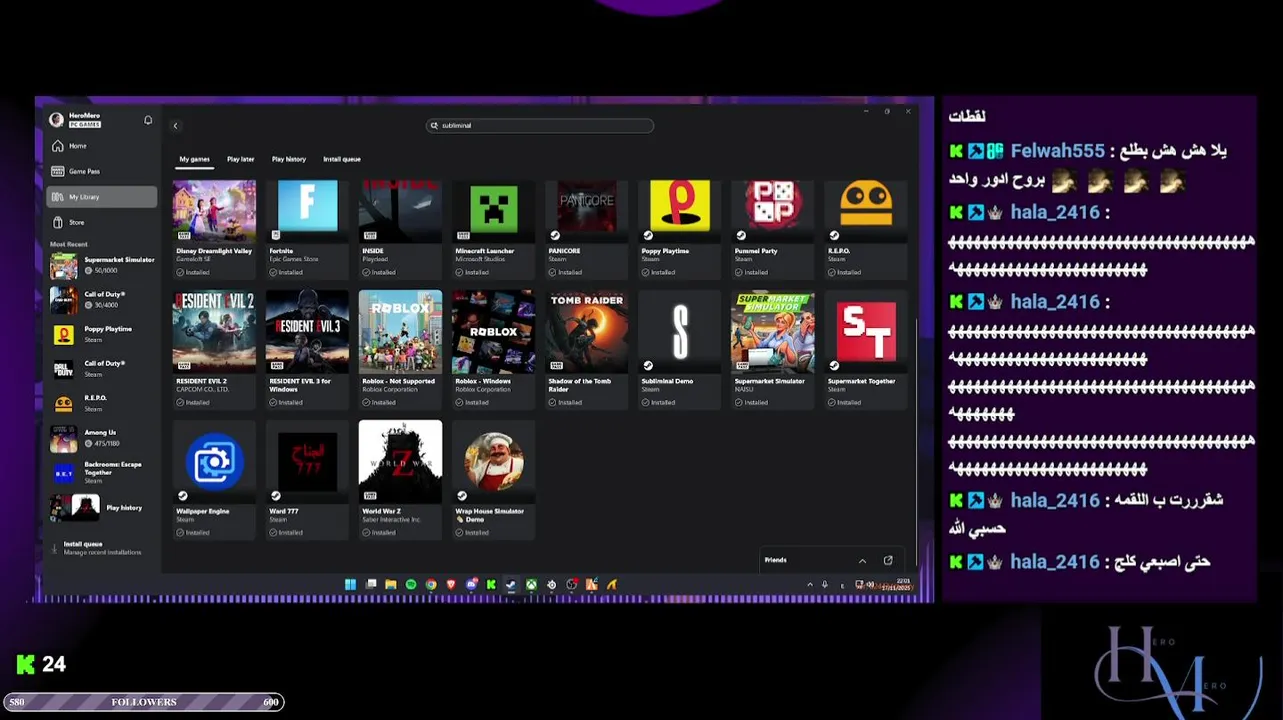Select Supermarket Simulator in Most Recent

click(x=102, y=265)
